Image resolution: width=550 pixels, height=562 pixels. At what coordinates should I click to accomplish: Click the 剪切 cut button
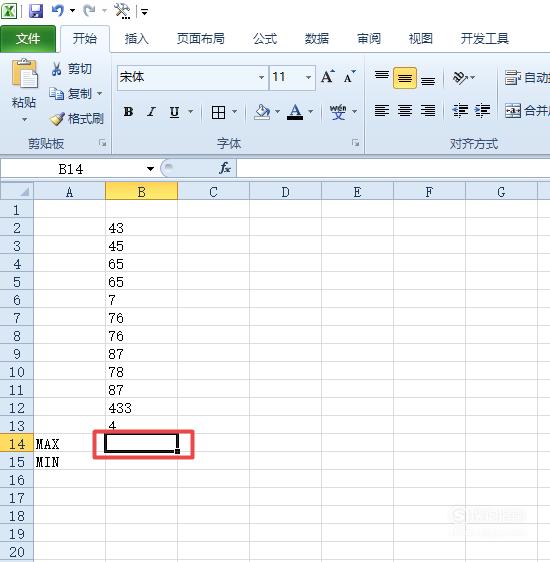pos(72,69)
